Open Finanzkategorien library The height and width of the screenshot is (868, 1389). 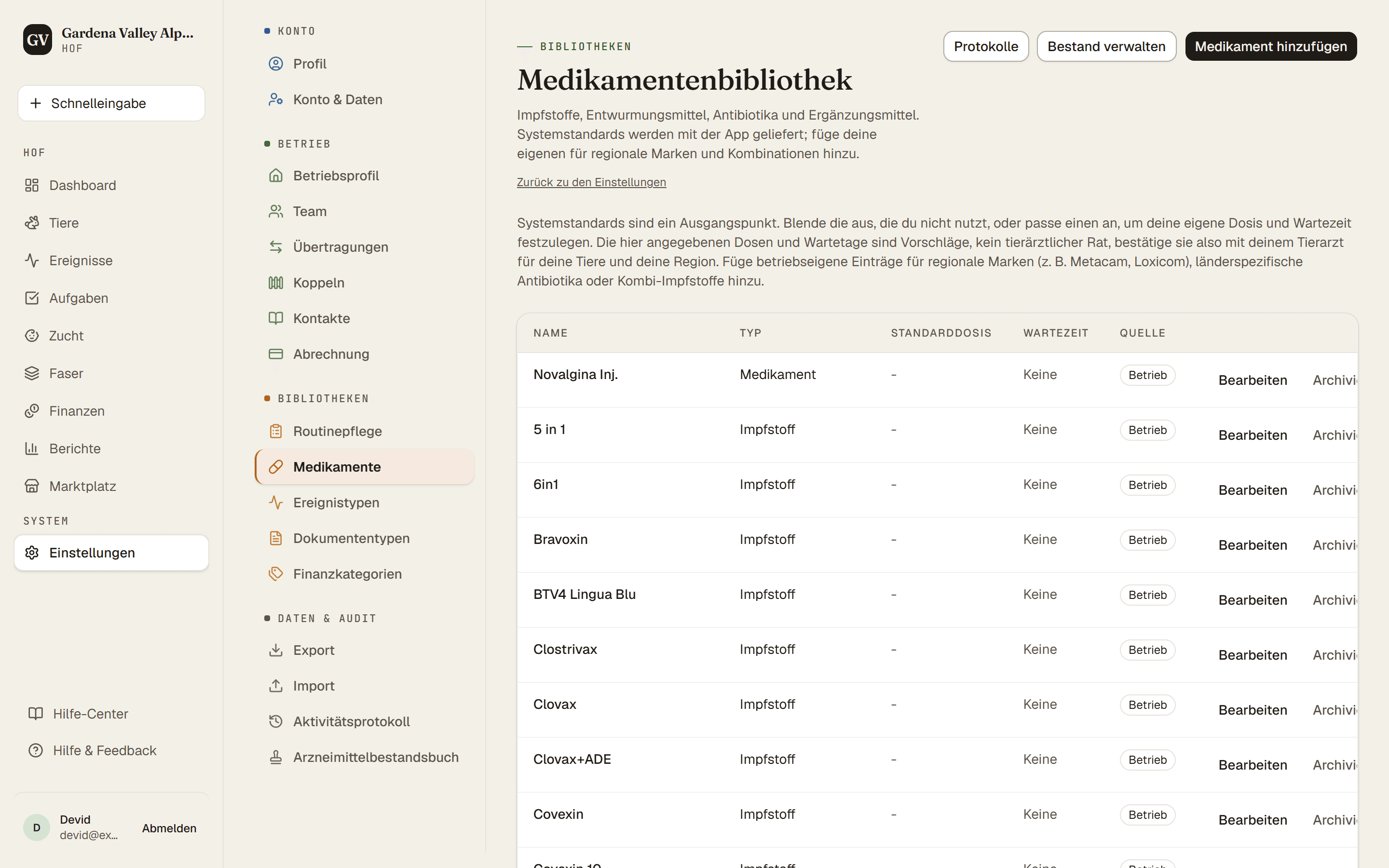[x=364, y=573]
